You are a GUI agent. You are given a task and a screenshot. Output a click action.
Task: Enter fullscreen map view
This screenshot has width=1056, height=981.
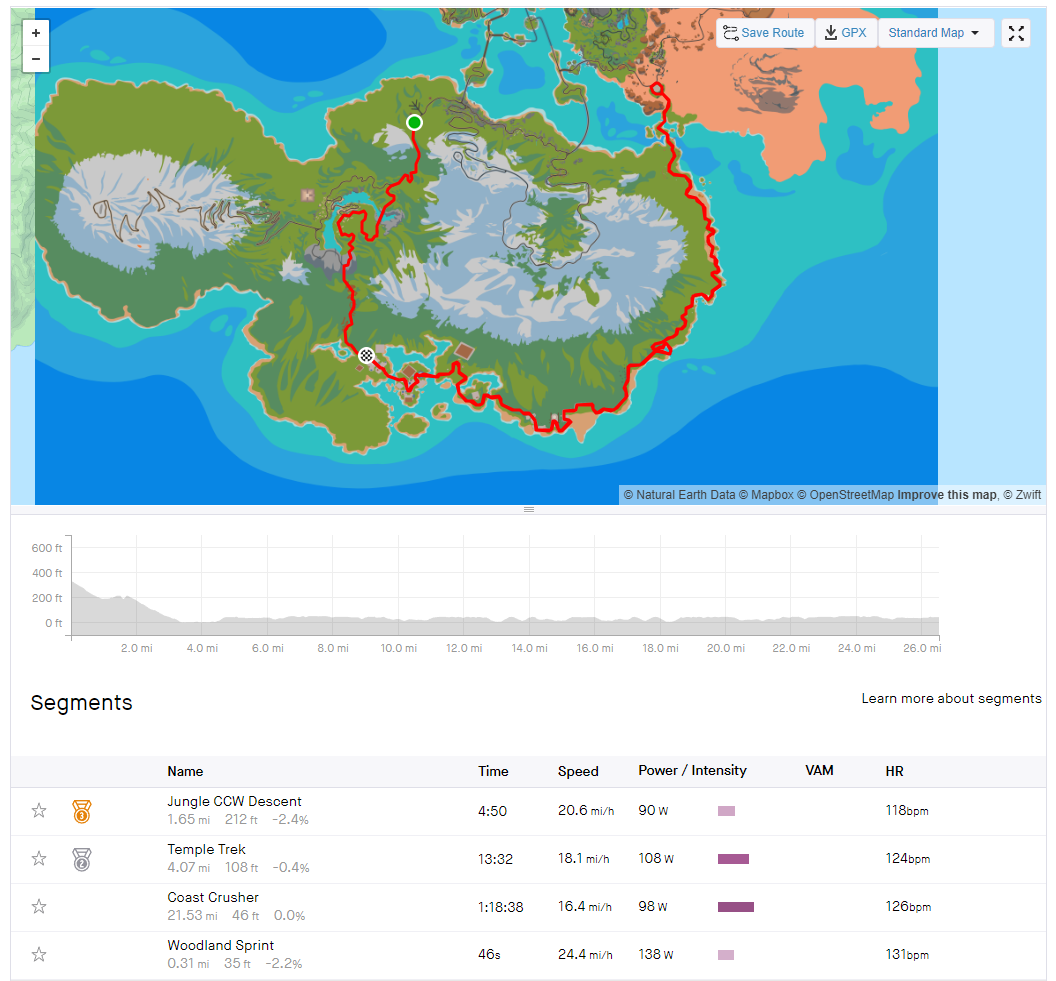[x=1016, y=33]
